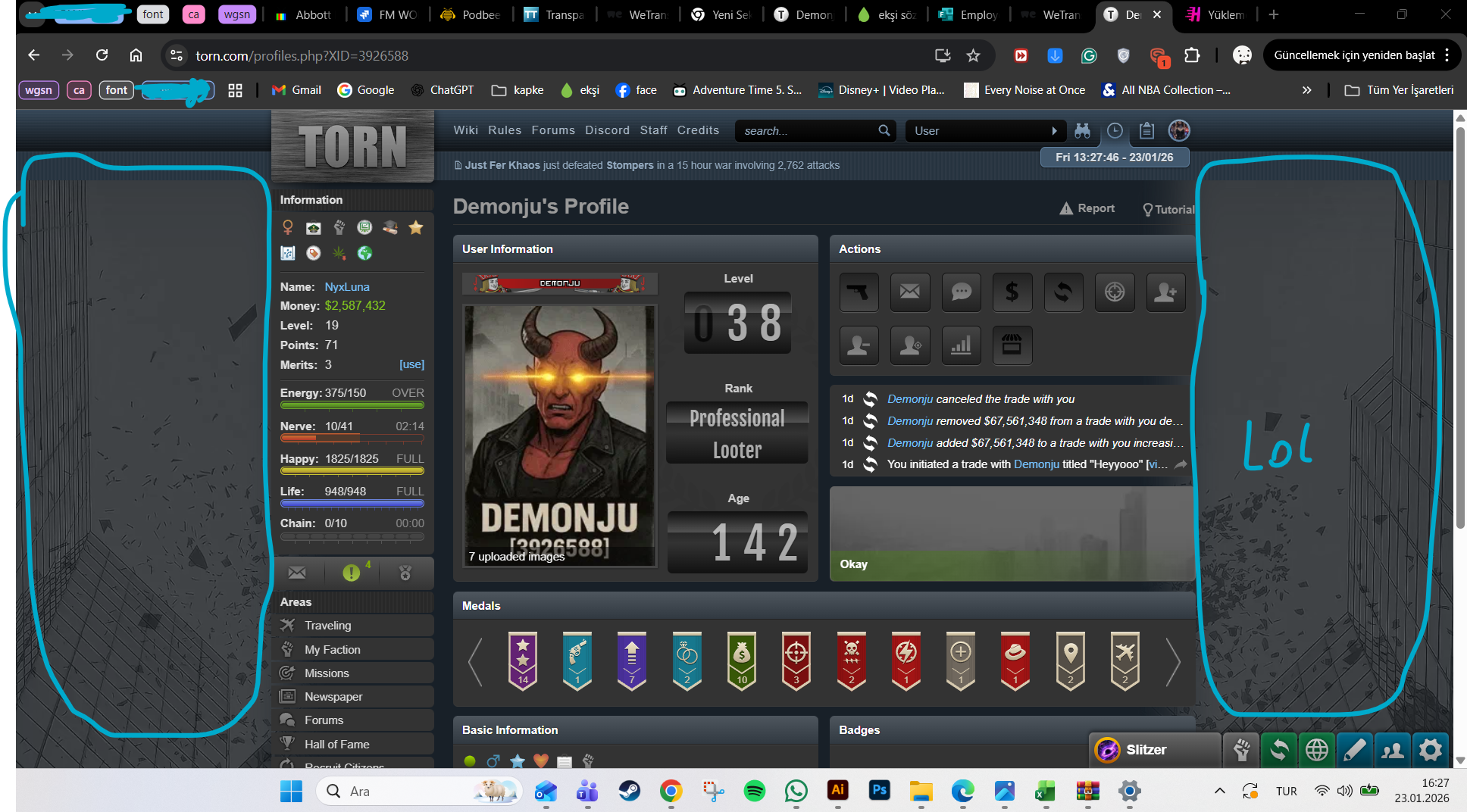
Task: Click the gold star status icon
Action: pos(415,227)
